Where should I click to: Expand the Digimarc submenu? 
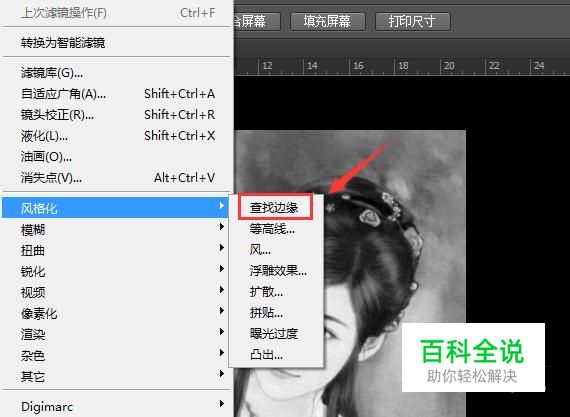click(116, 406)
